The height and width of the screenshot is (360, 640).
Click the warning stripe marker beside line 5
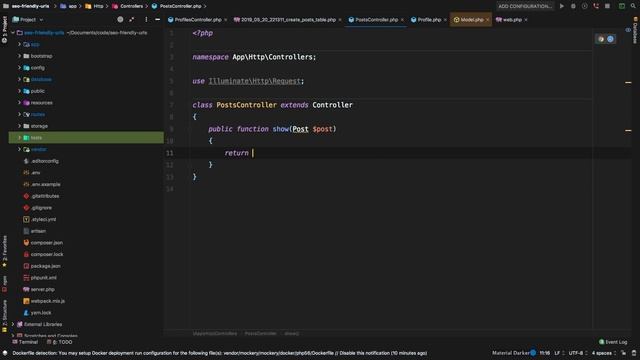[x=628, y=82]
